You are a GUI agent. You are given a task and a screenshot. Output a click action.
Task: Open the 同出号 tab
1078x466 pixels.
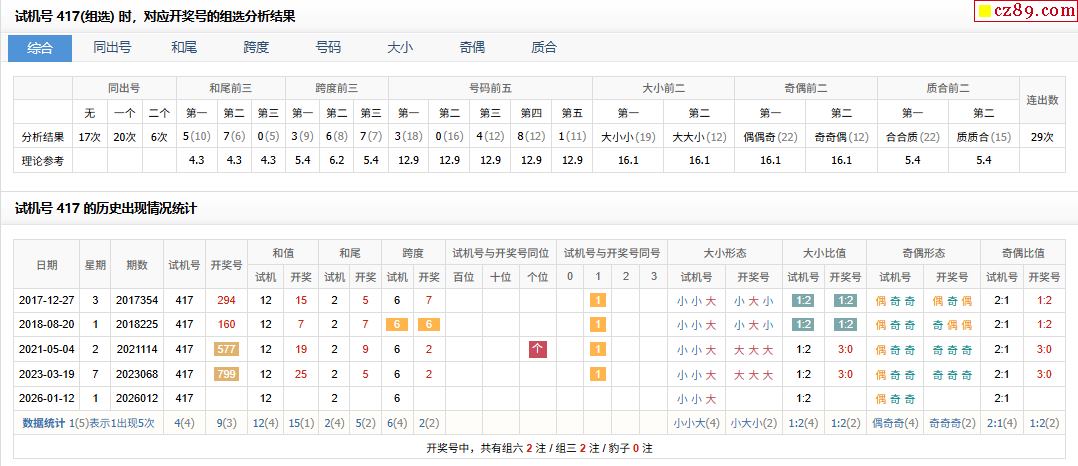tap(112, 47)
